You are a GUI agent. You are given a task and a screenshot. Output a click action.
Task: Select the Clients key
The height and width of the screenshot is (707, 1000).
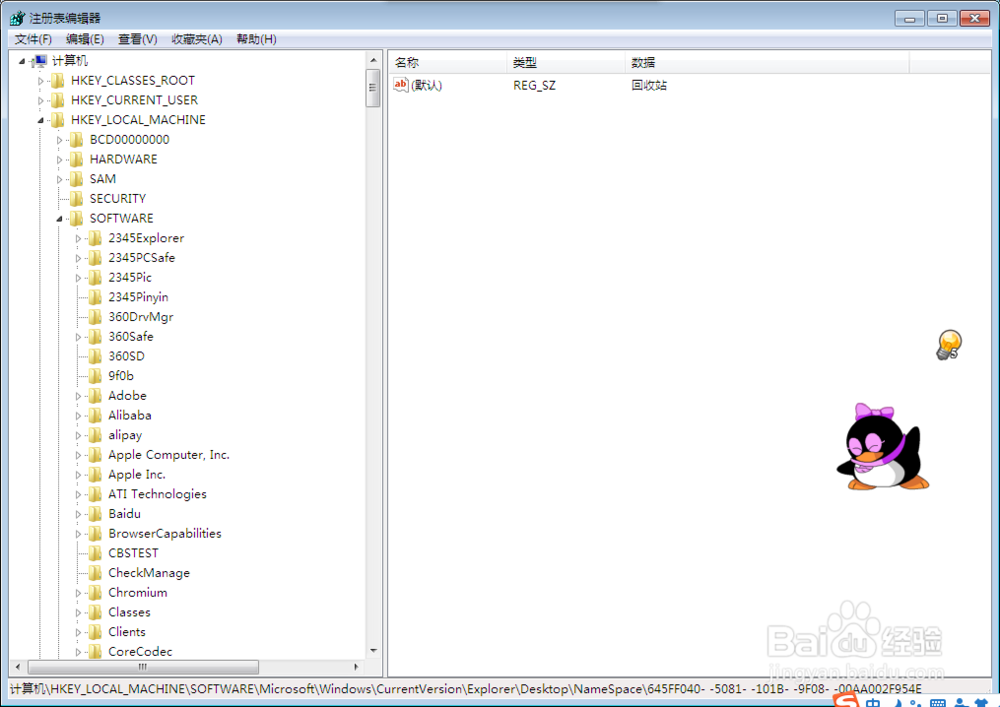click(127, 632)
